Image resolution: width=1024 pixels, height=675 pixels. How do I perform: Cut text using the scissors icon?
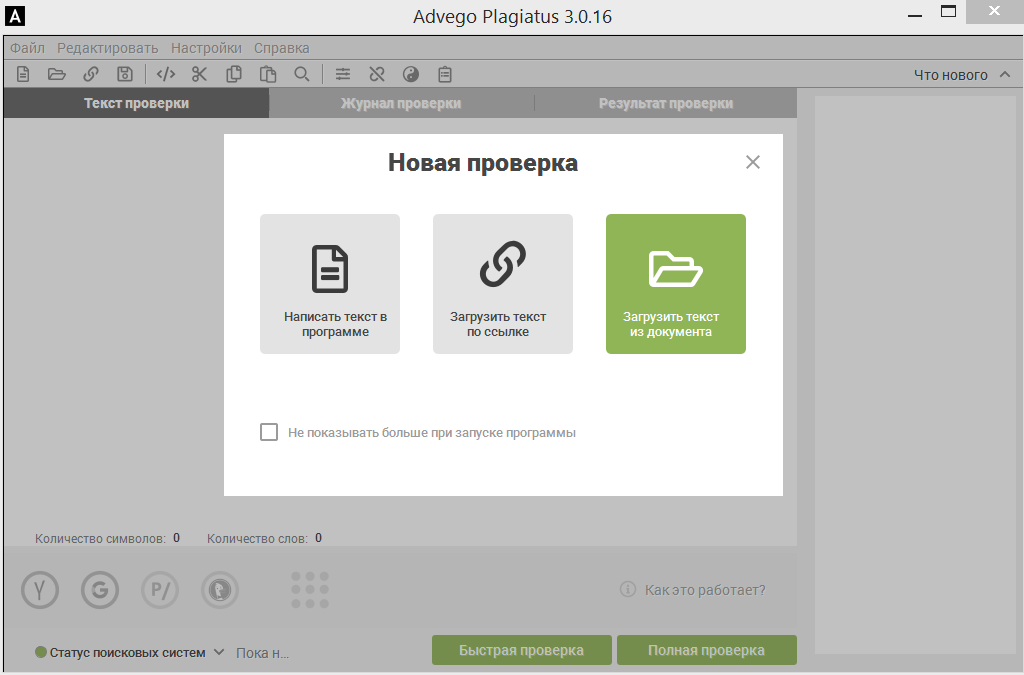click(199, 73)
